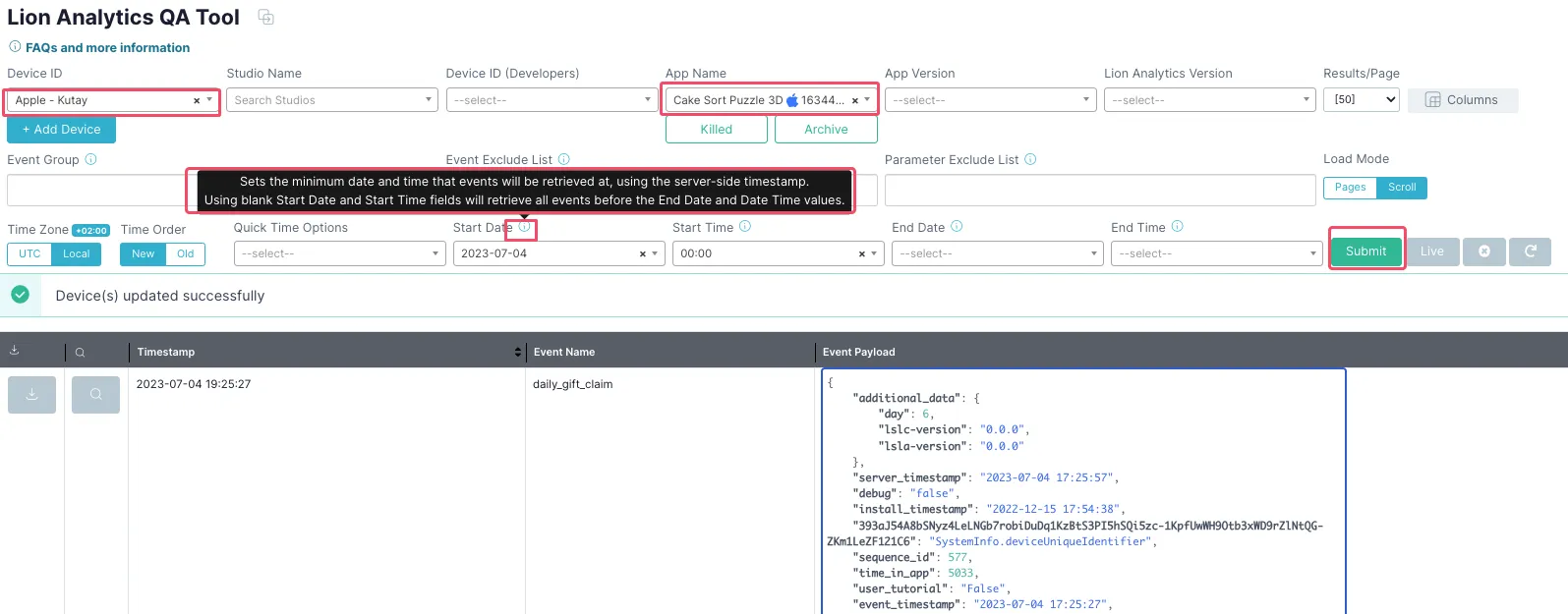The height and width of the screenshot is (614, 1568).
Task: Set Time Order to New
Action: (143, 253)
